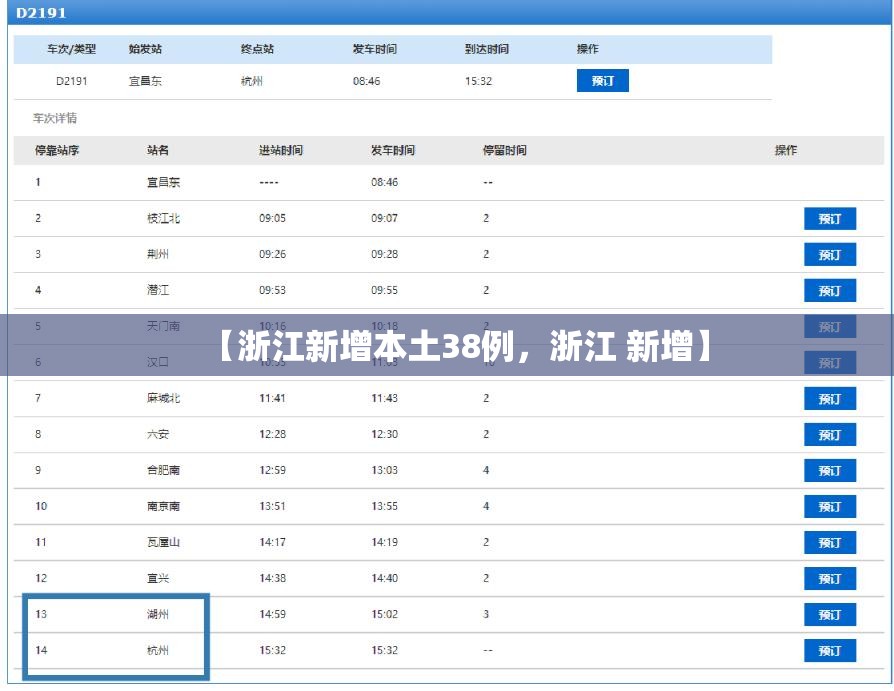Click station name 瓦屋山
The image size is (894, 691).
pos(163,542)
